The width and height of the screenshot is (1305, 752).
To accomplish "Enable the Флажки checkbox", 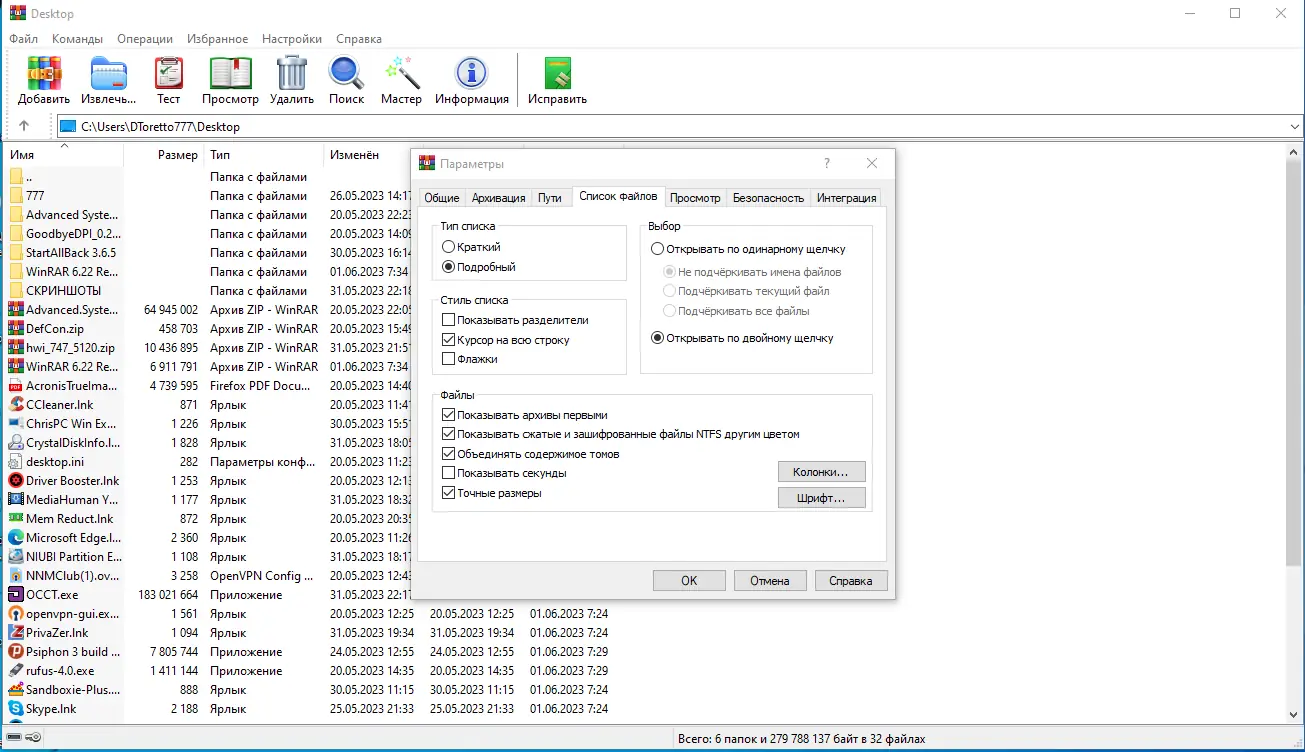I will (x=448, y=359).
